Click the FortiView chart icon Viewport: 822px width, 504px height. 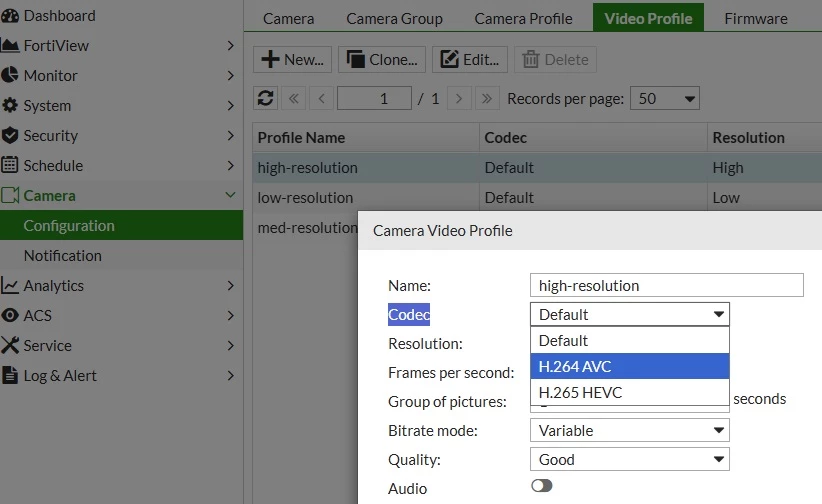9,46
